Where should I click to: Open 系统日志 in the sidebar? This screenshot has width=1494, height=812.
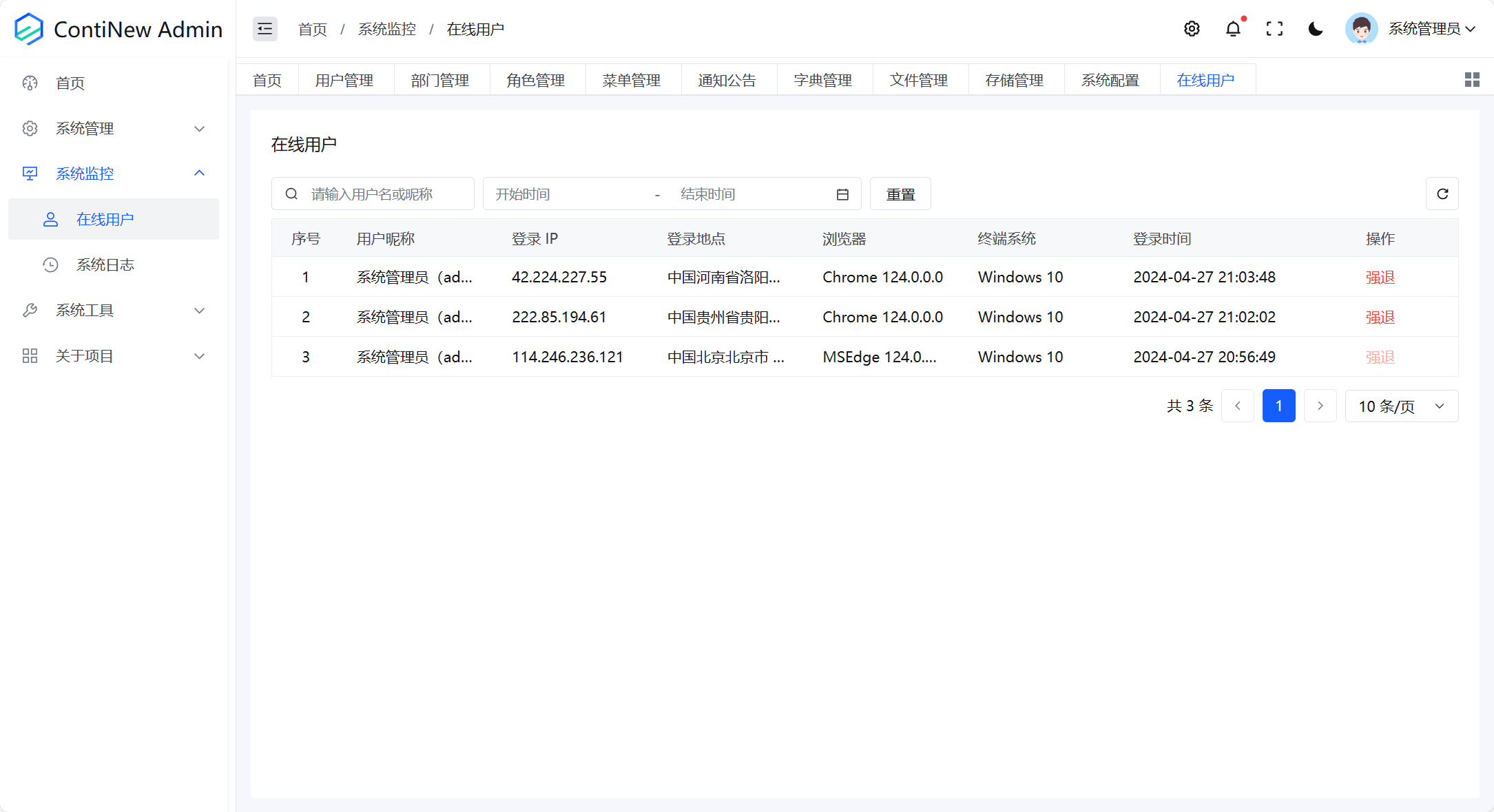pyautogui.click(x=105, y=265)
